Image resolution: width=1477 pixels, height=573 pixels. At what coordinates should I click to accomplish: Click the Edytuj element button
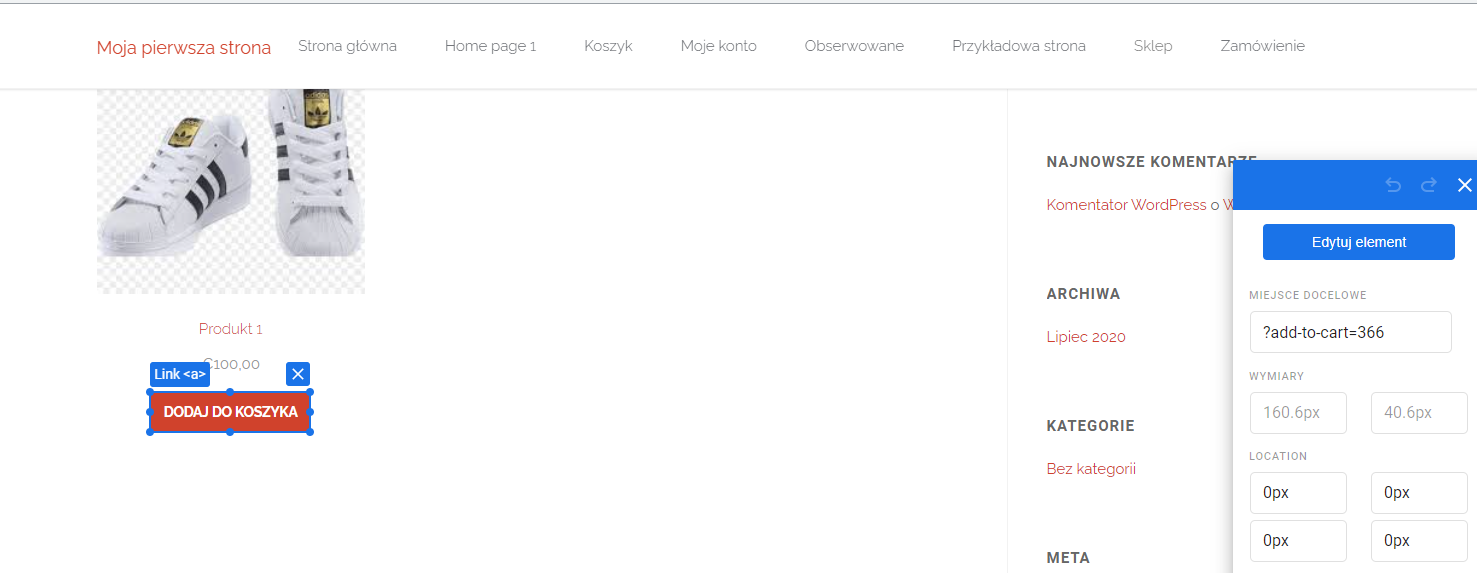pyautogui.click(x=1358, y=242)
